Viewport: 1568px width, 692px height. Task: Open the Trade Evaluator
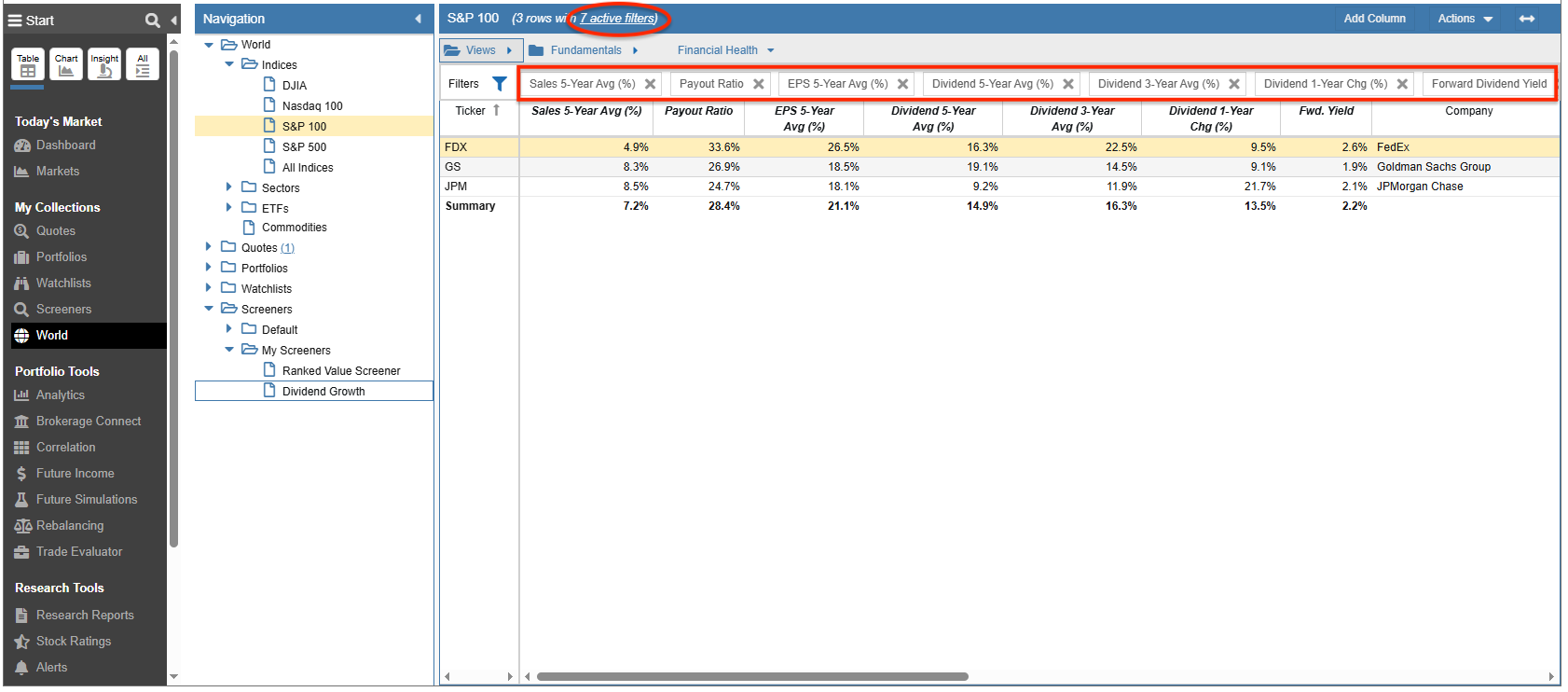[79, 552]
